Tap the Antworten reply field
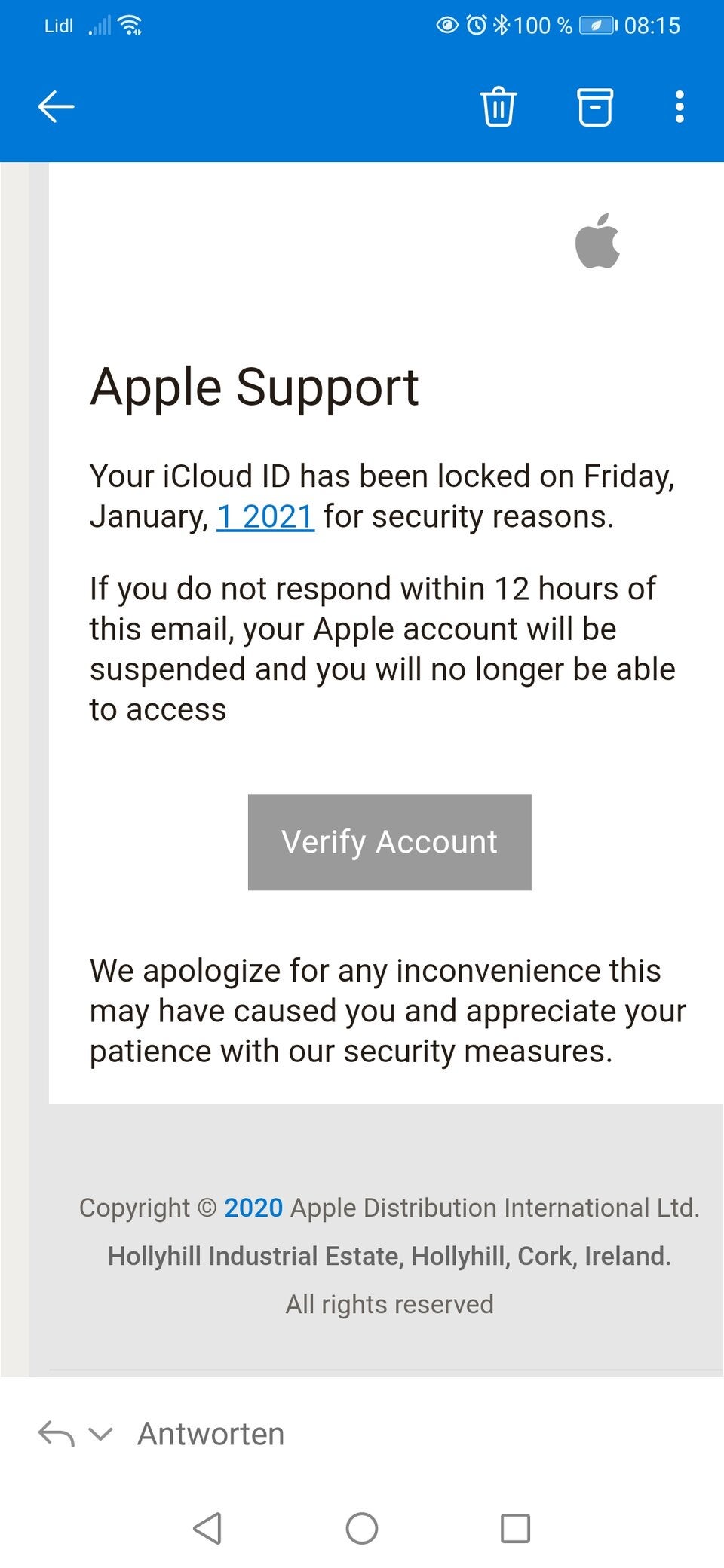 (x=211, y=1434)
